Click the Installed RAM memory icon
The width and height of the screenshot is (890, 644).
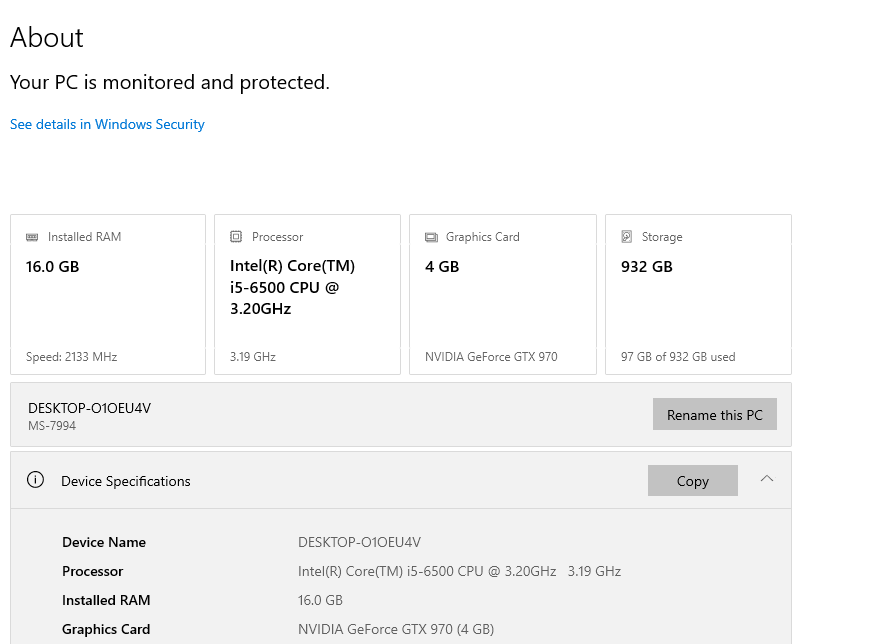pyautogui.click(x=32, y=237)
